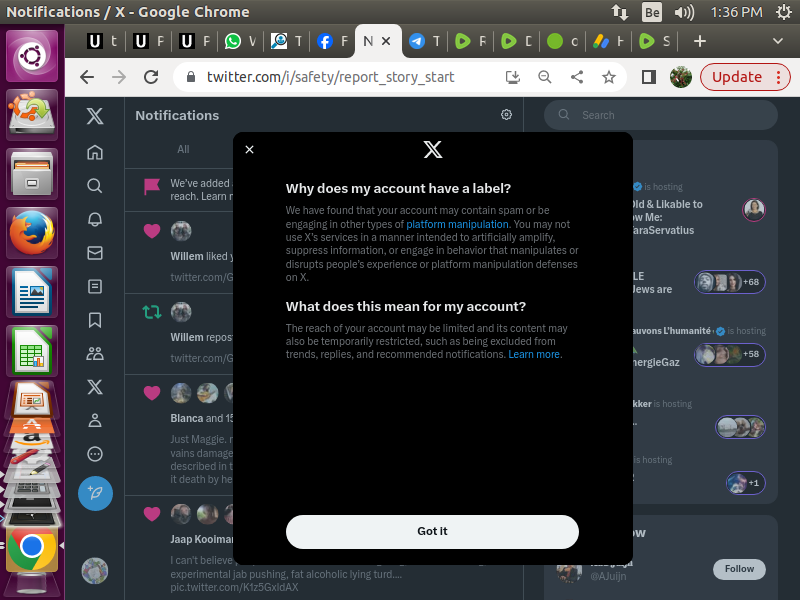
Task: Open the platform manipulation link
Action: point(457,224)
